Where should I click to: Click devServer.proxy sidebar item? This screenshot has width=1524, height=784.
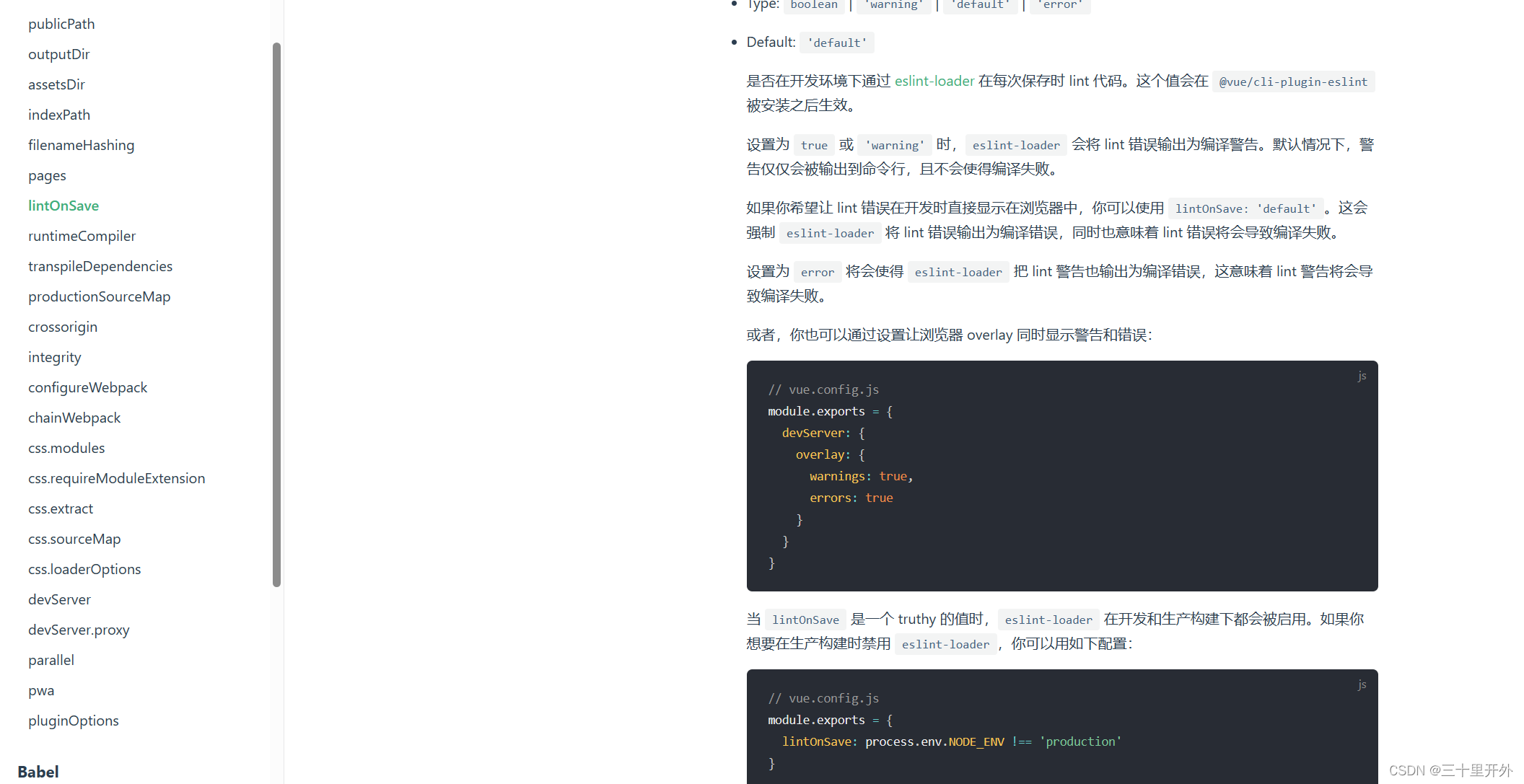tap(79, 629)
